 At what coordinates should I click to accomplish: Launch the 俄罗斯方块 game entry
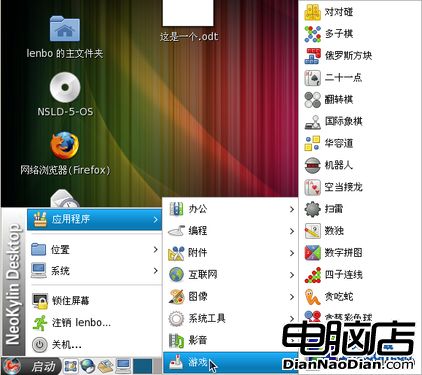tap(360, 56)
